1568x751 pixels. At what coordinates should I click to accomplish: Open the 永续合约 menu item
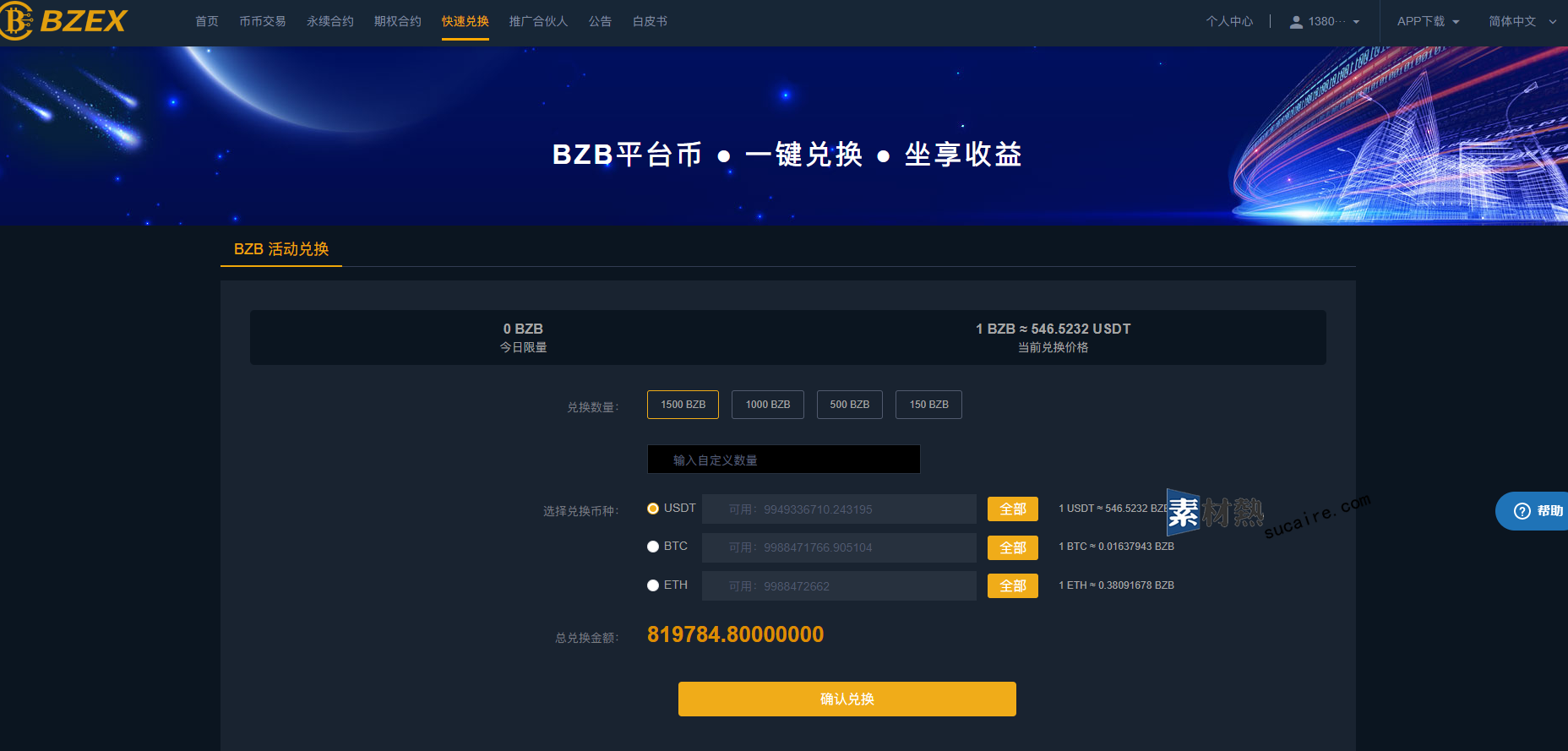coord(330,21)
